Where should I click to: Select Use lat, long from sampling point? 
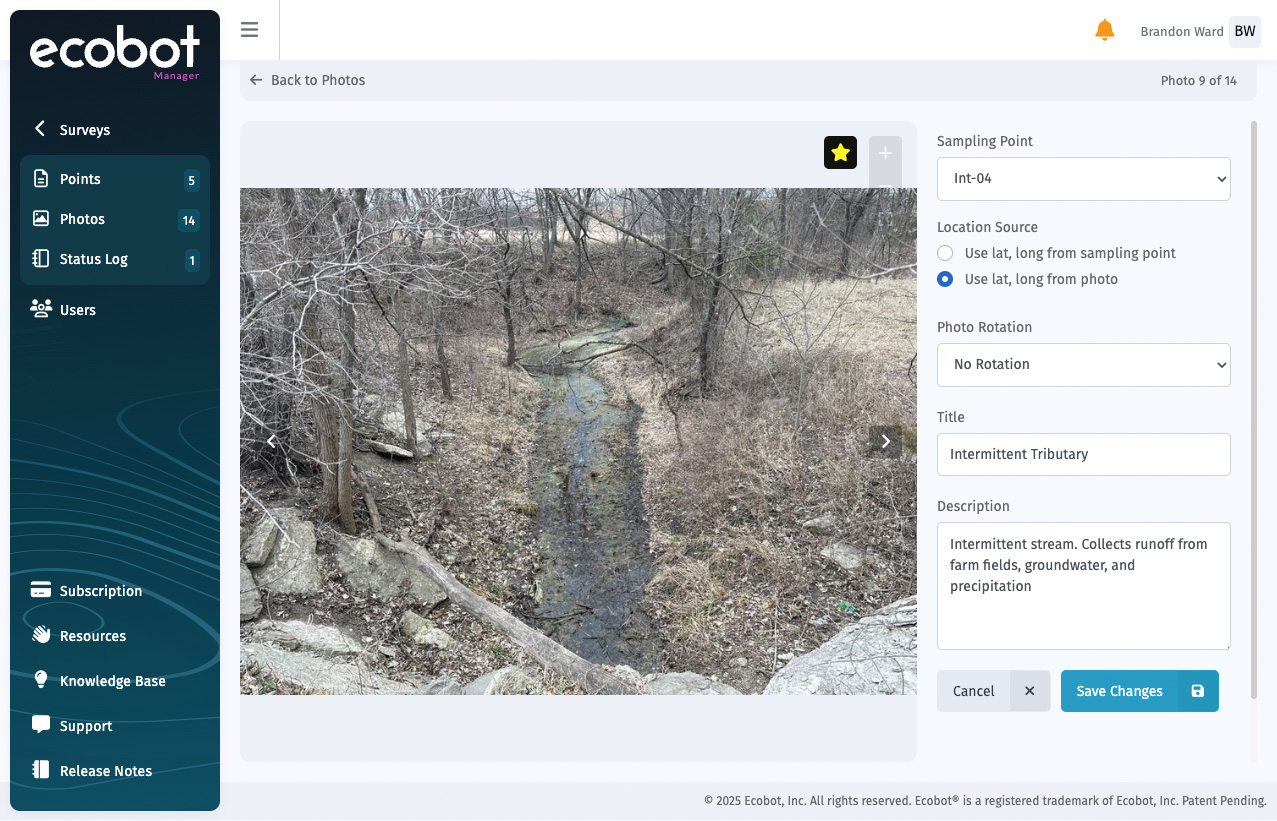(945, 253)
